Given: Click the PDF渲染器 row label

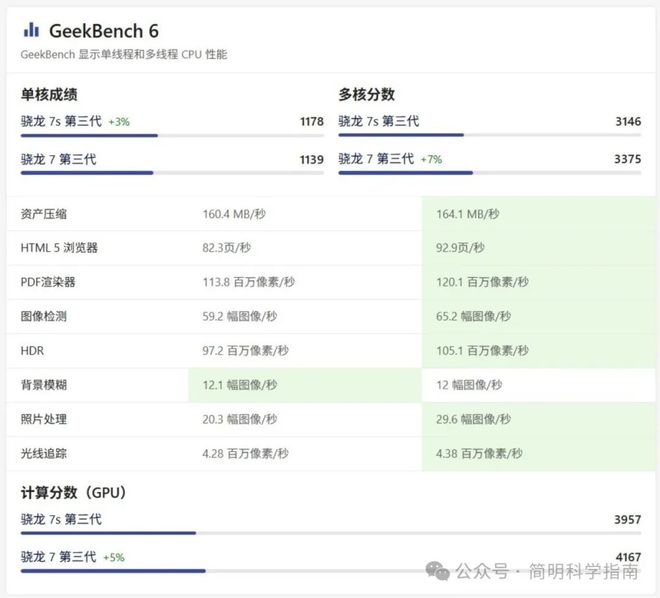Looking at the screenshot, I should coord(48,282).
